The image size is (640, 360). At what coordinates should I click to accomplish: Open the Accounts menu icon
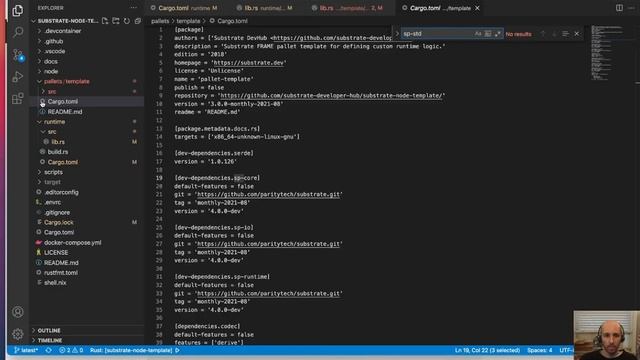tap(18, 312)
